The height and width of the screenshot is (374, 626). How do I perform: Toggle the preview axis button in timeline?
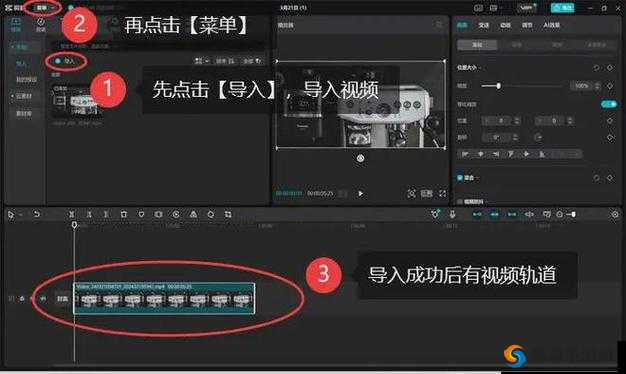pyautogui.click(x=529, y=214)
